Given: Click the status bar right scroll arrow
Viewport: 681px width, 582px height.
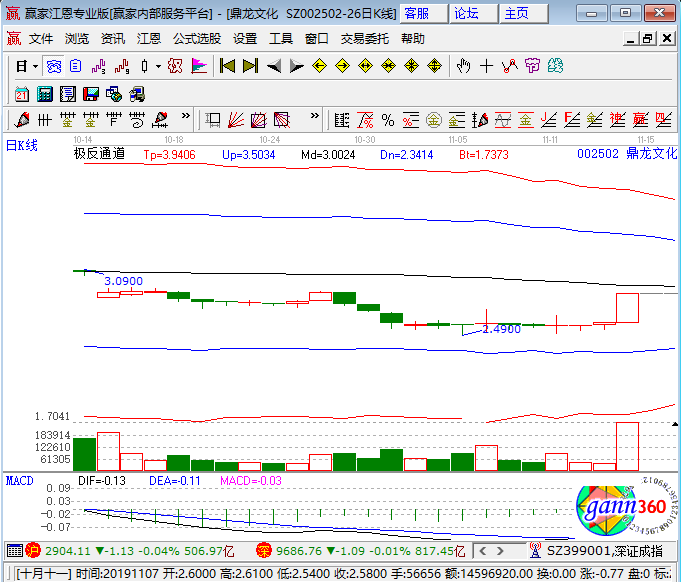Looking at the screenshot, I should [x=500, y=551].
